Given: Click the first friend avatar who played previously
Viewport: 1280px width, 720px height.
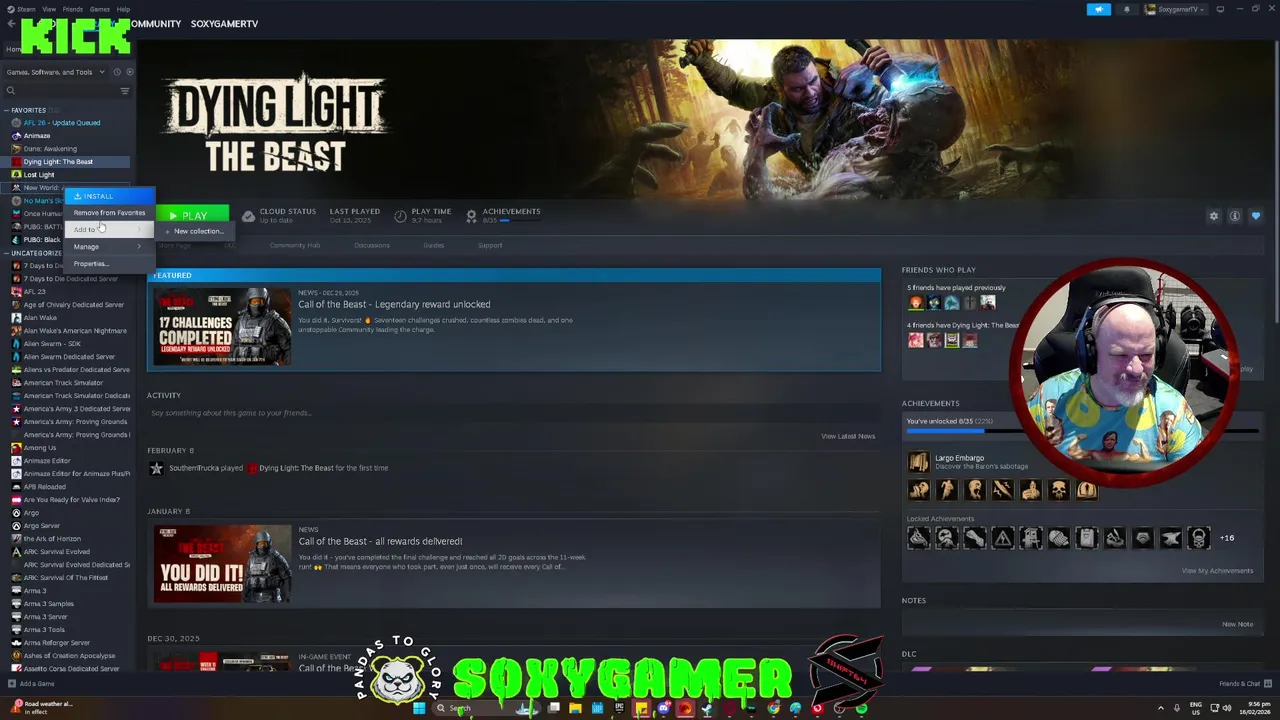Looking at the screenshot, I should (x=915, y=303).
